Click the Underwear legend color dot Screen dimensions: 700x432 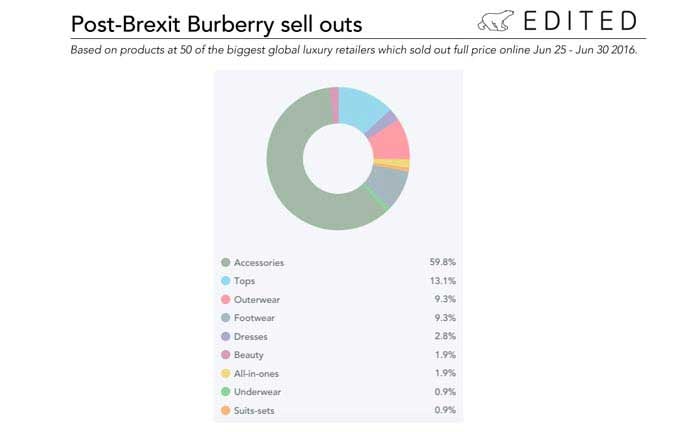point(226,392)
